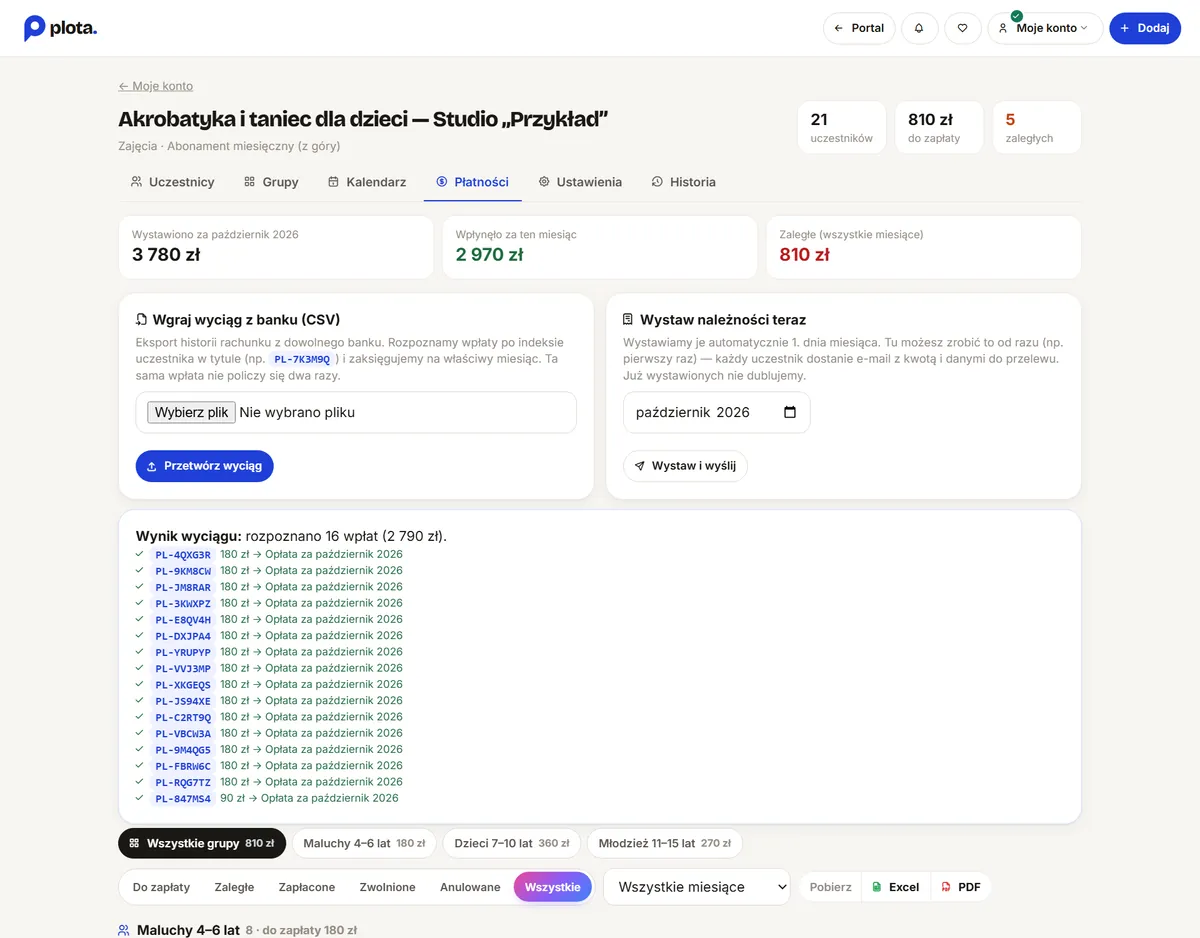Open the Historia tab

coord(684,182)
